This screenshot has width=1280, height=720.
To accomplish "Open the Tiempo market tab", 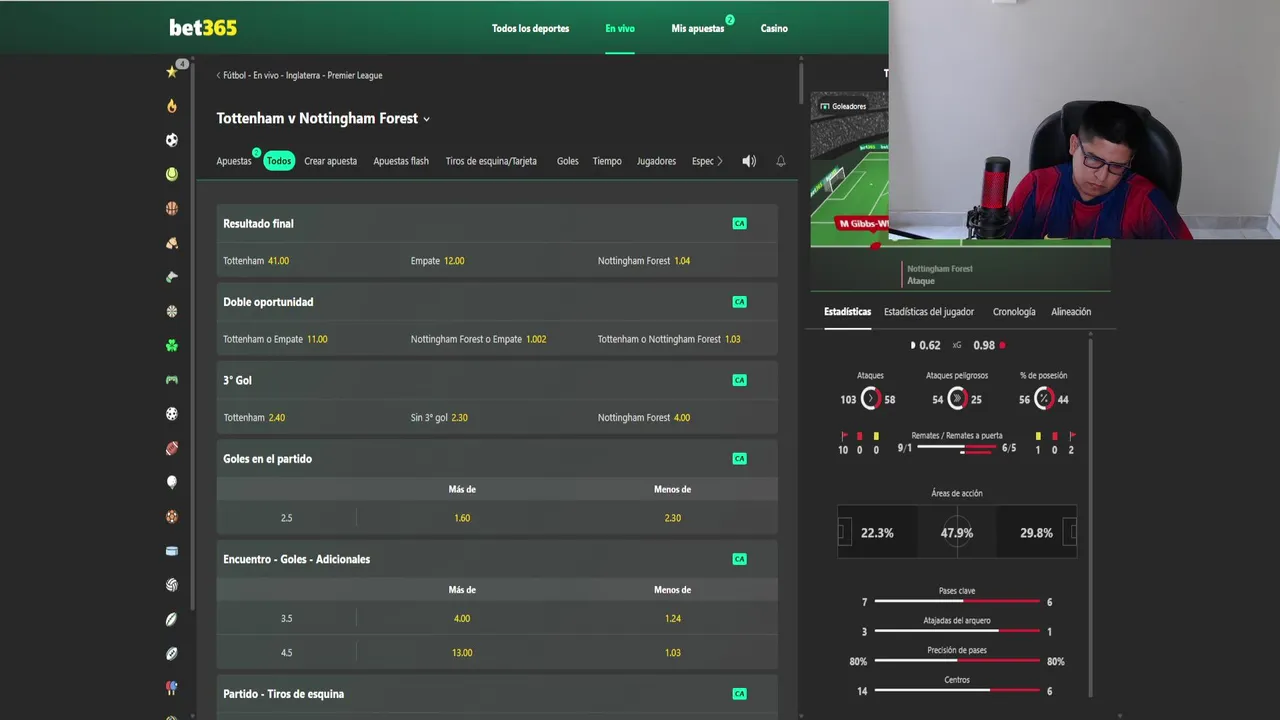I will (x=607, y=161).
